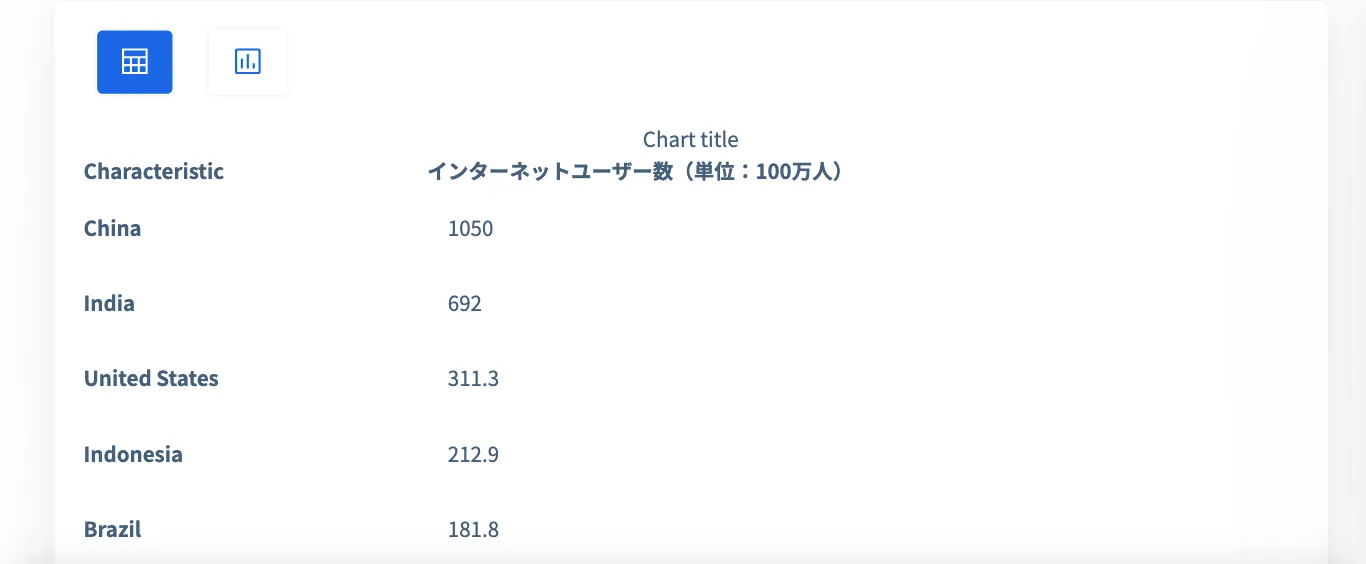Viewport: 1366px width, 564px height.
Task: Click the 1050 value for China
Action: pyautogui.click(x=470, y=228)
